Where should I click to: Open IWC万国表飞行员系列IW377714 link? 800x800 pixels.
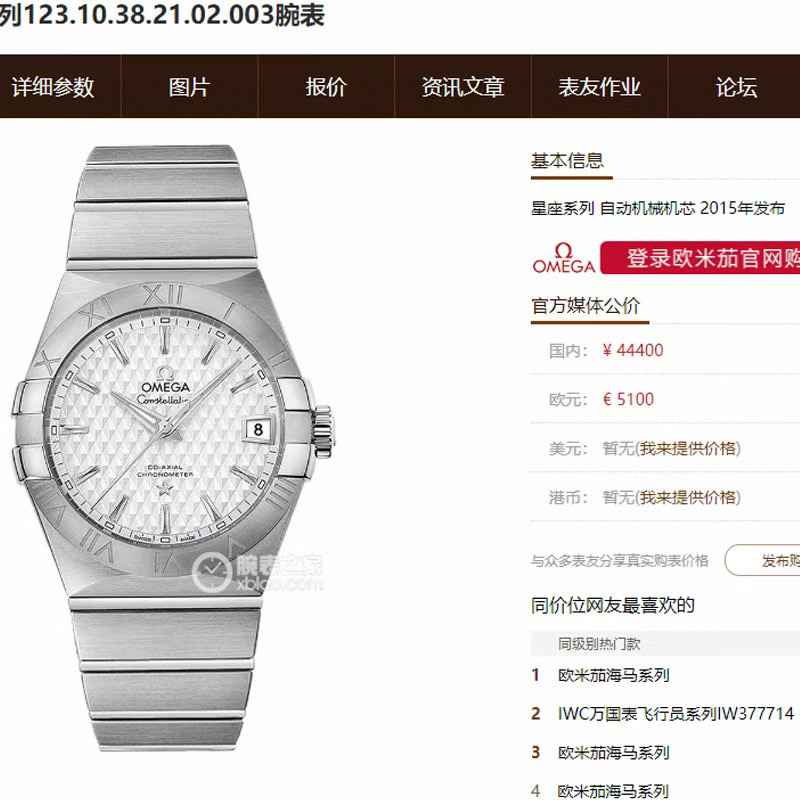tap(676, 713)
